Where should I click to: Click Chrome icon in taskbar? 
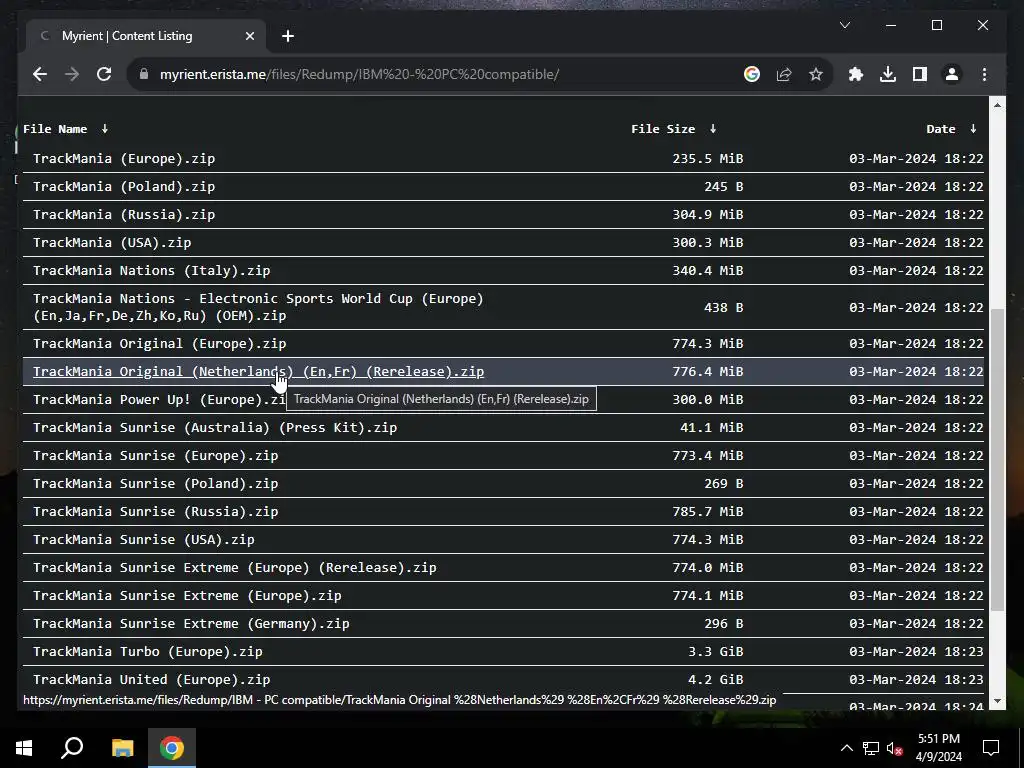click(172, 748)
